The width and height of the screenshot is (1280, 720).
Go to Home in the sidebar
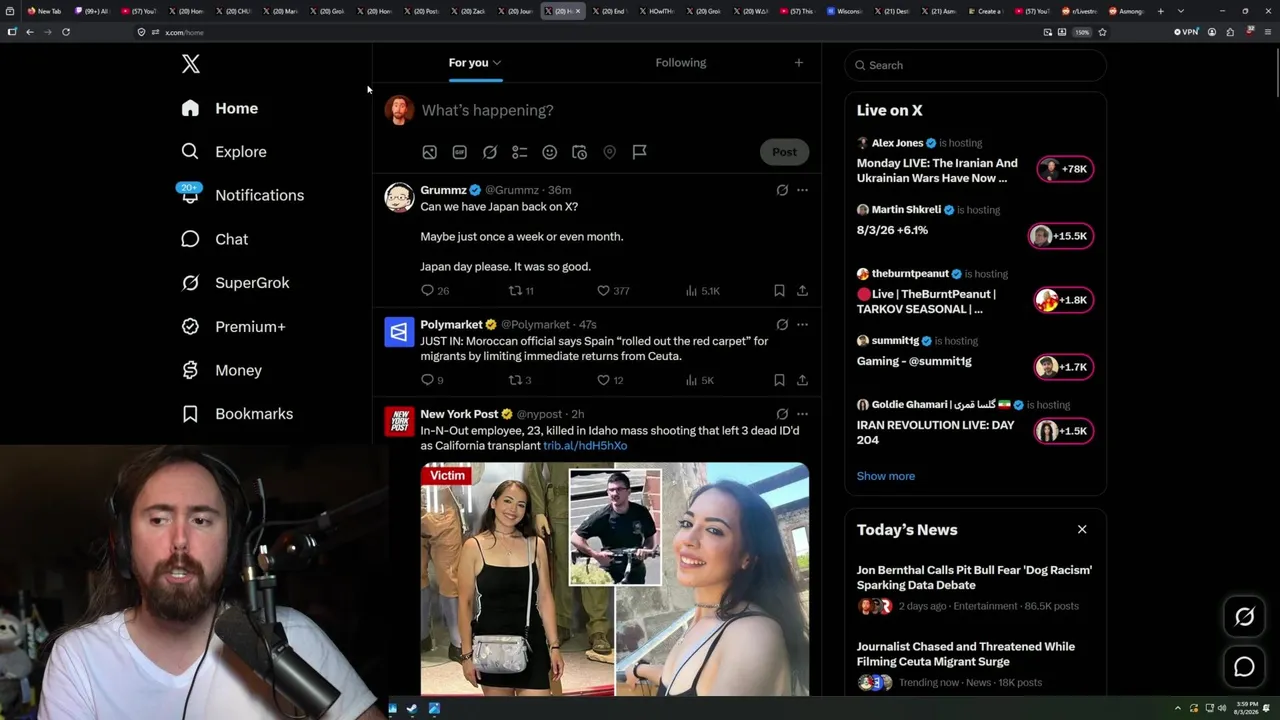220,108
